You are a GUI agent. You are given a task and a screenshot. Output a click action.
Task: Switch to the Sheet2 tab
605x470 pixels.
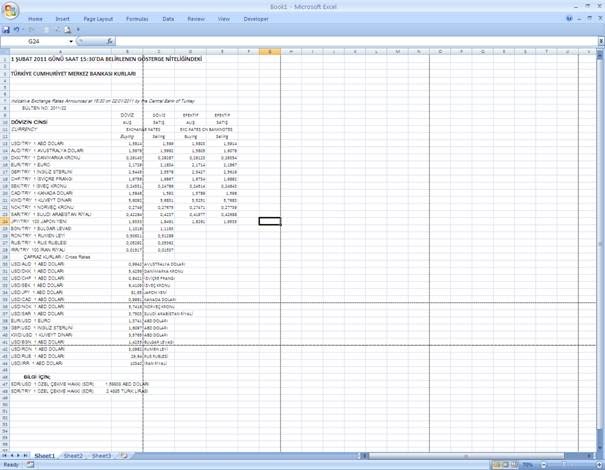(73, 456)
